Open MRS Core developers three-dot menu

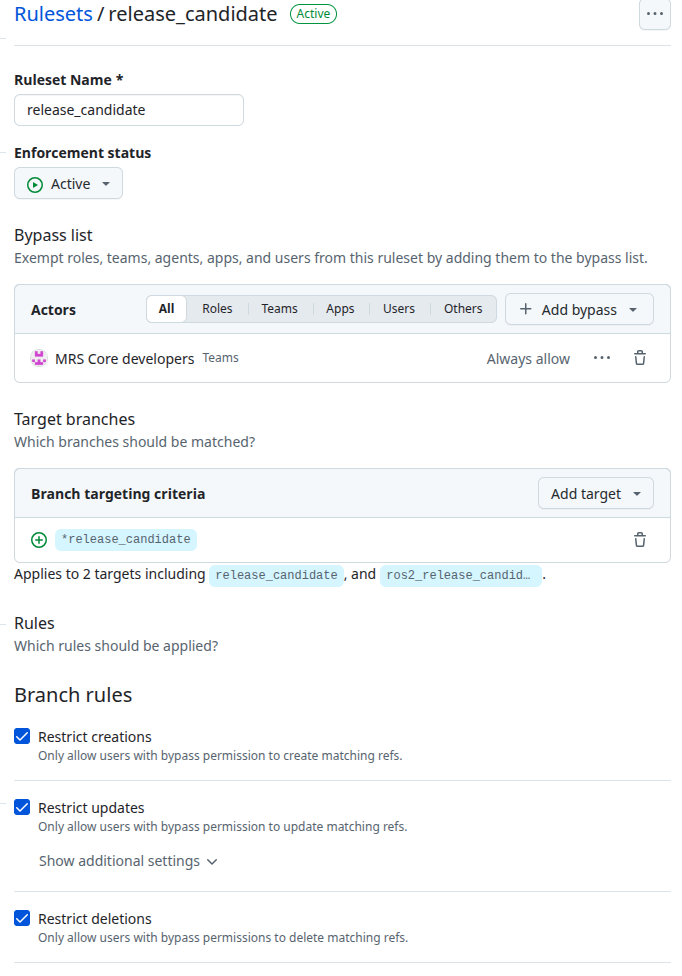tap(602, 358)
